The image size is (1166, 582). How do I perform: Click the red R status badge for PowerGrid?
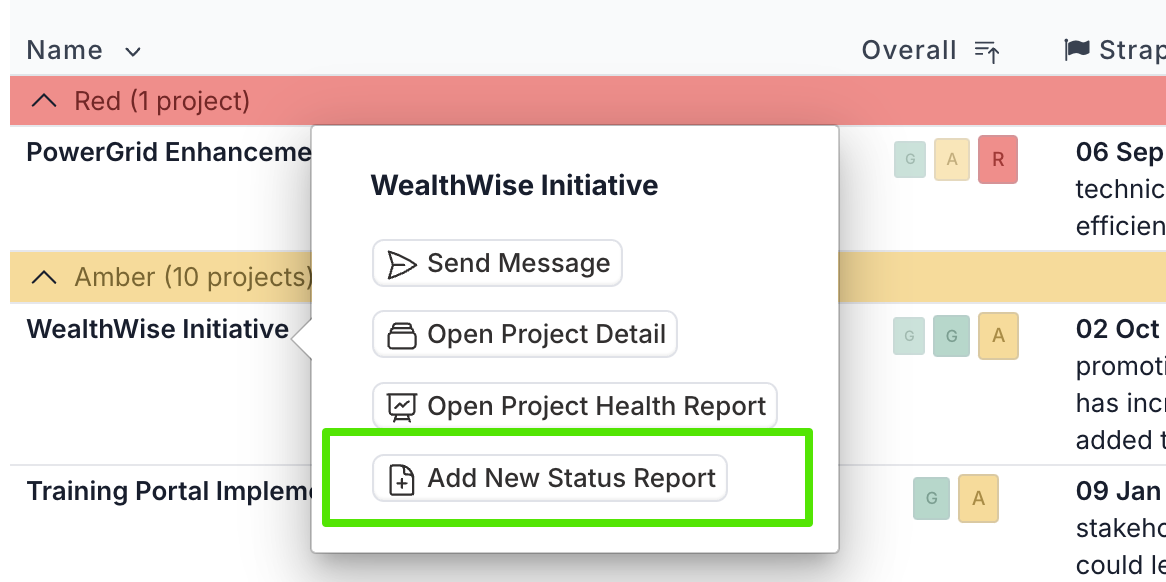click(998, 159)
